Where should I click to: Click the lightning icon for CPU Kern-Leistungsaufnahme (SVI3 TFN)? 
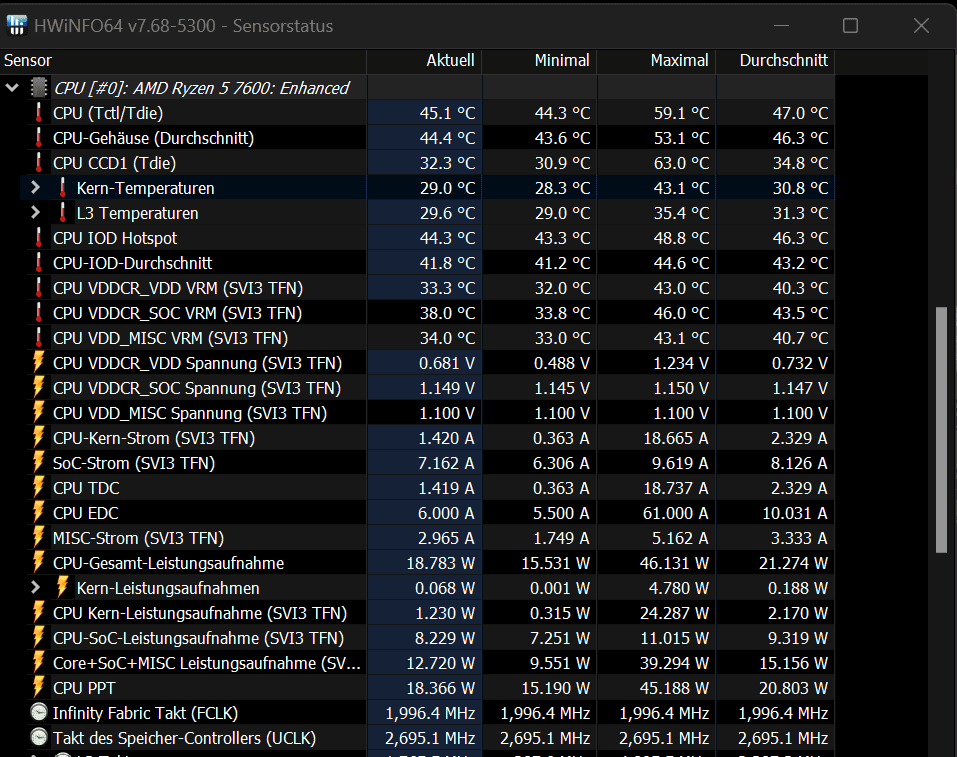click(x=39, y=613)
